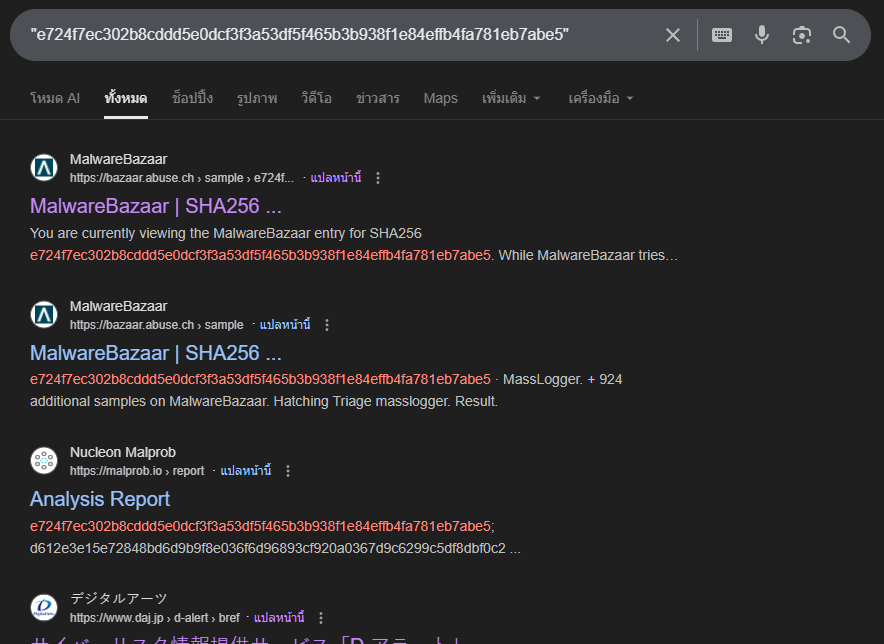This screenshot has width=884, height=644.
Task: Open the Analysis Report result link
Action: point(100,499)
